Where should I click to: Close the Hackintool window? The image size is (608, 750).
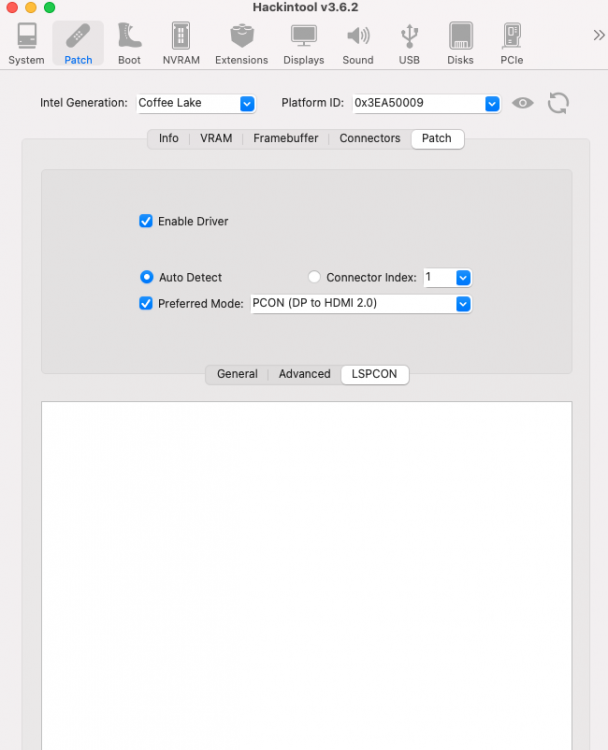pyautogui.click(x=12, y=7)
